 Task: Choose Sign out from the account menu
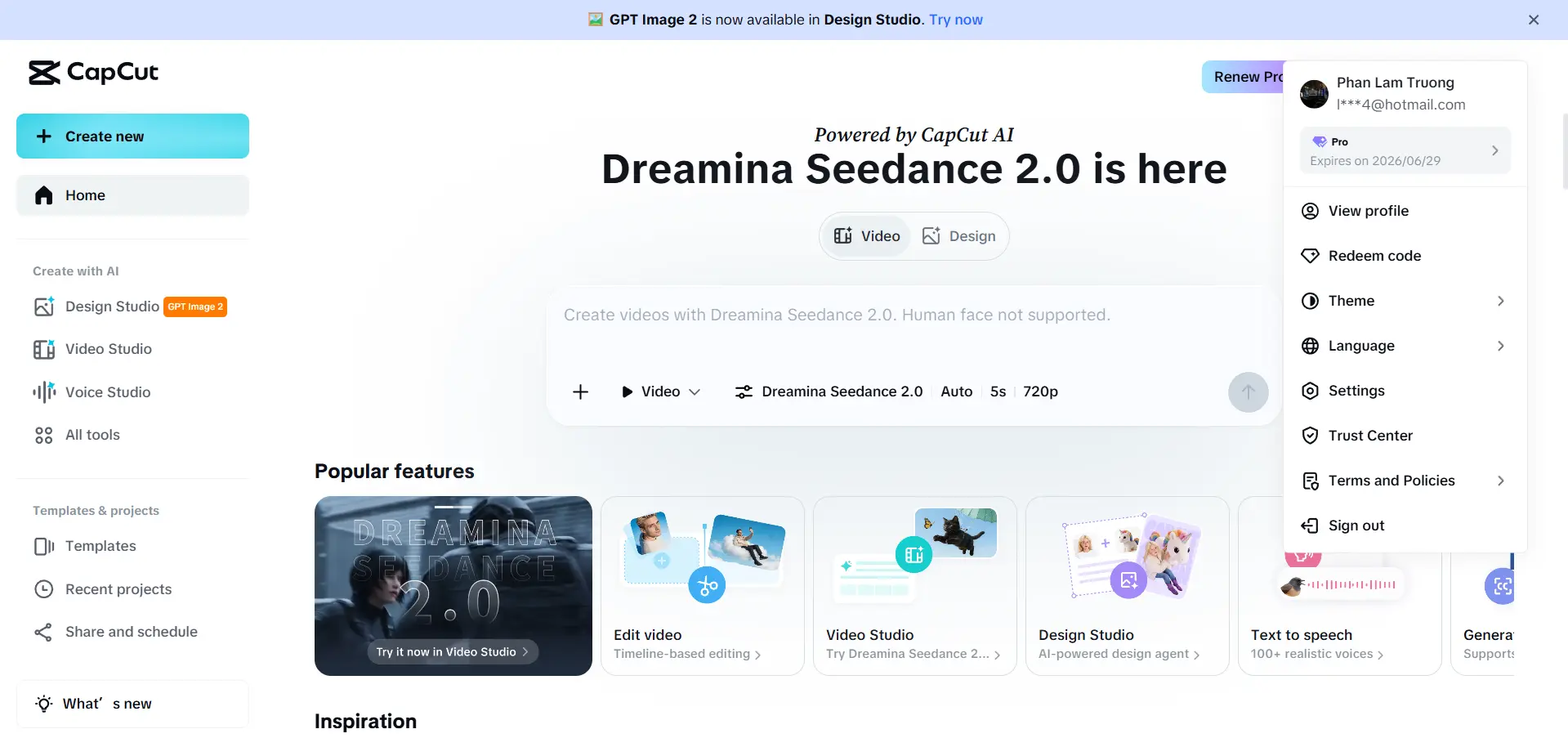tap(1405, 526)
